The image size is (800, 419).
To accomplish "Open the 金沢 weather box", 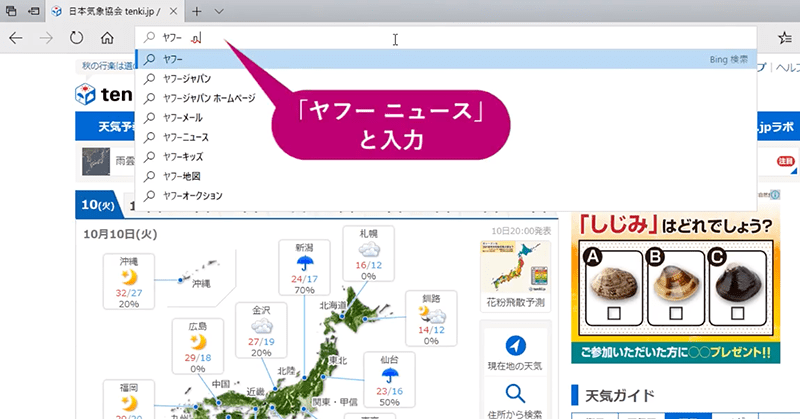I will 261,331.
